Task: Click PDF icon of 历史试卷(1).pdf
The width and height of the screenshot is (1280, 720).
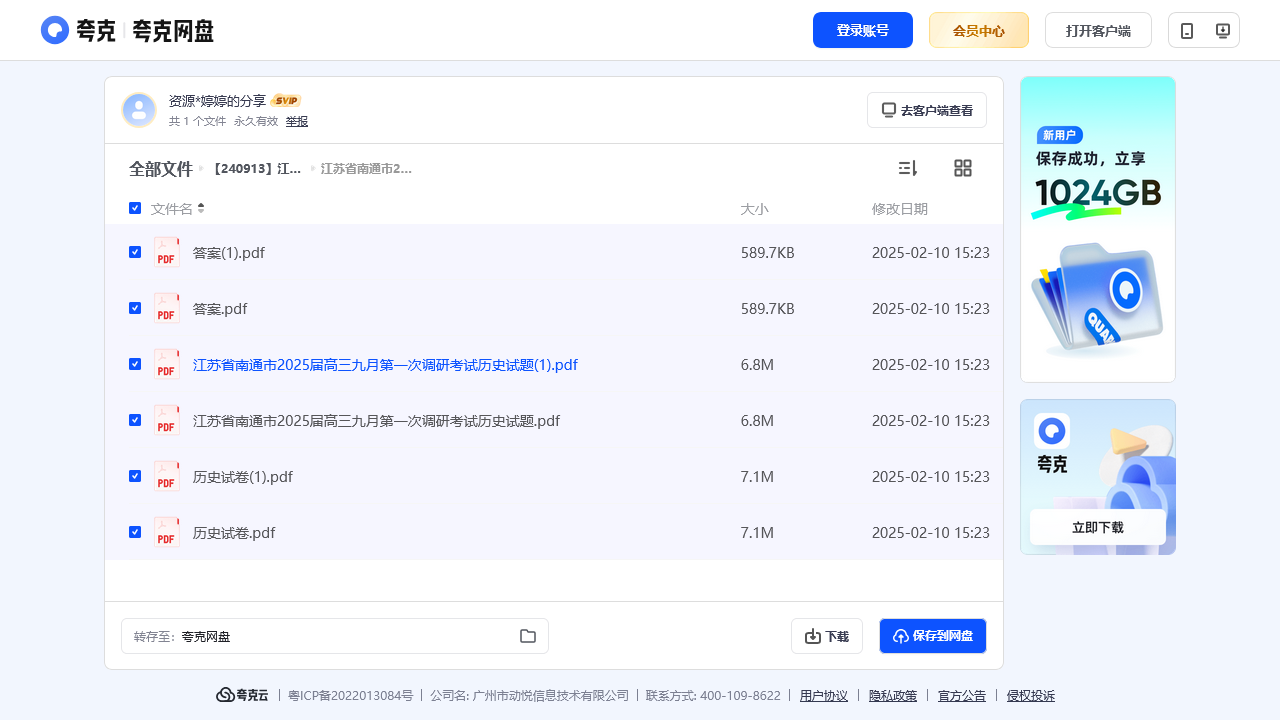Action: (x=167, y=476)
